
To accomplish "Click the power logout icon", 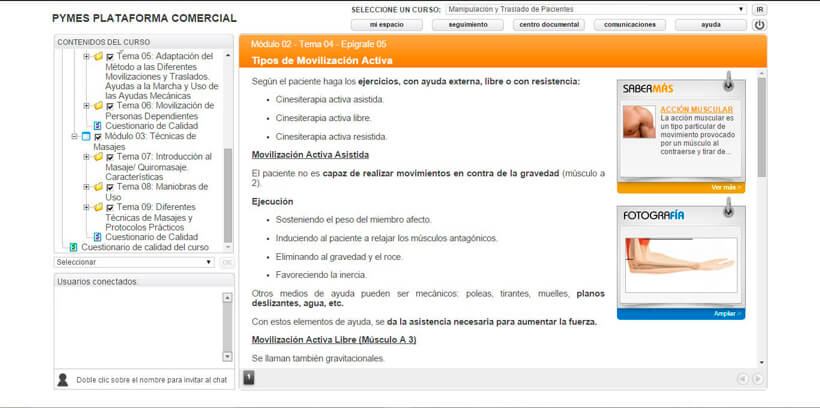I will pos(759,25).
